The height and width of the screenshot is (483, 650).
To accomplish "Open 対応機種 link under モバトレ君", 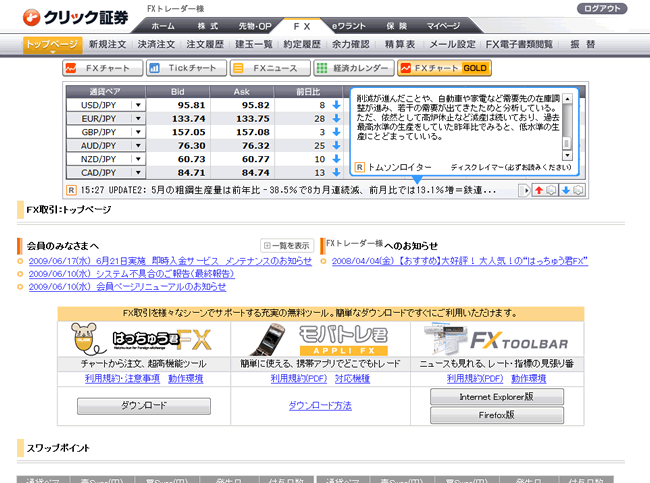I will tap(352, 379).
